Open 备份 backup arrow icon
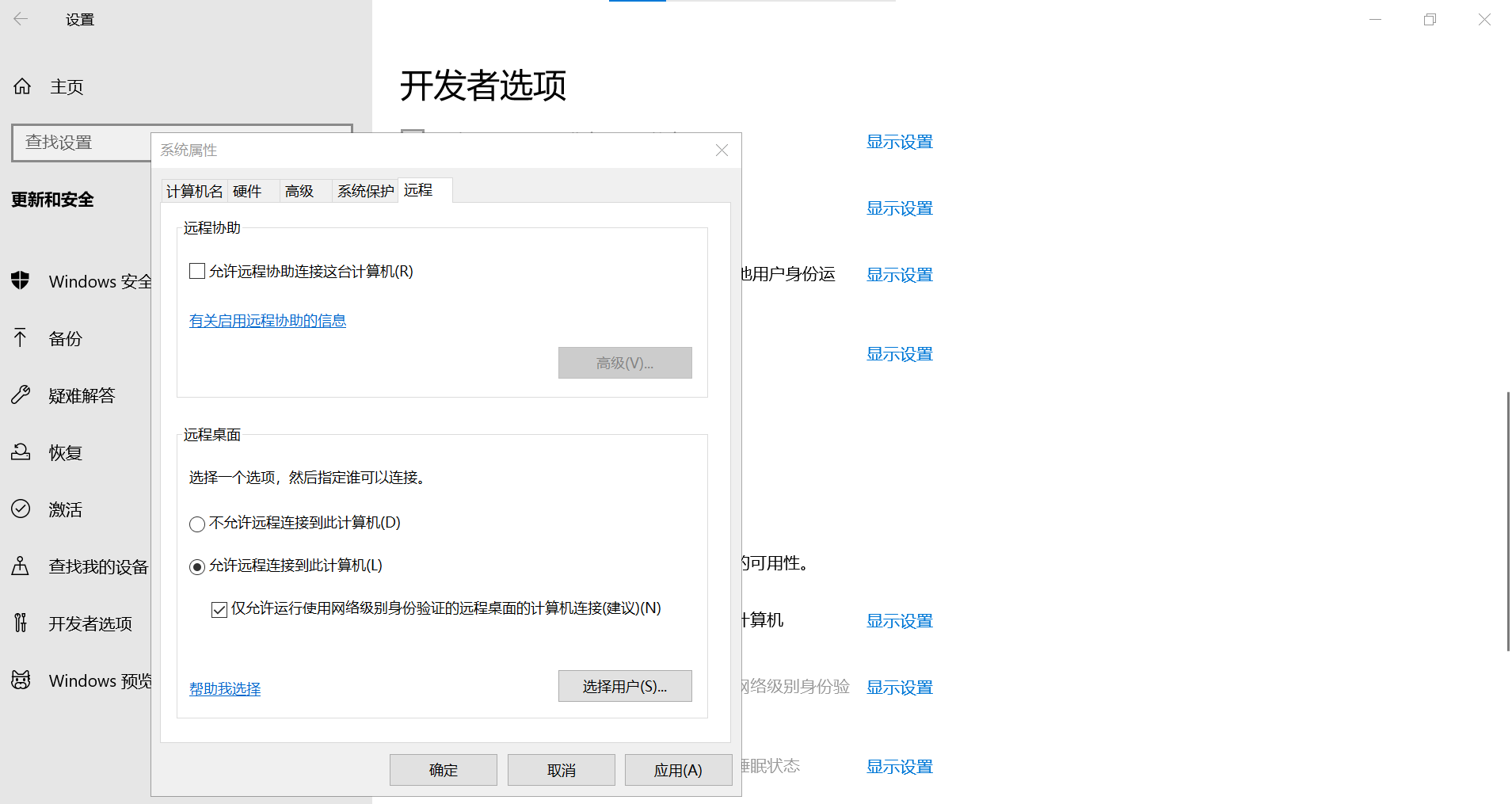This screenshot has width=1512, height=804. pos(21,338)
